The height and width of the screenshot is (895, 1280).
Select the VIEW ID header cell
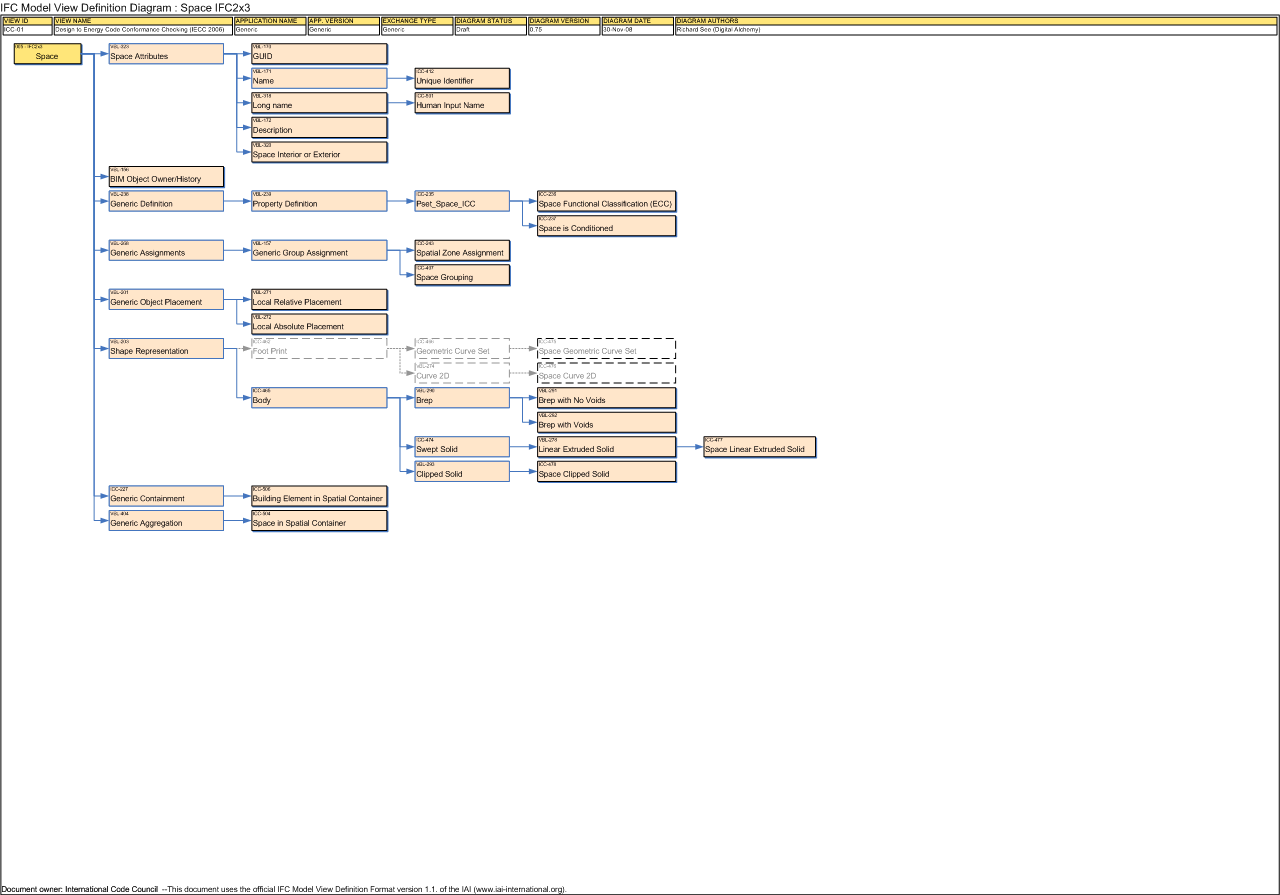27,20
